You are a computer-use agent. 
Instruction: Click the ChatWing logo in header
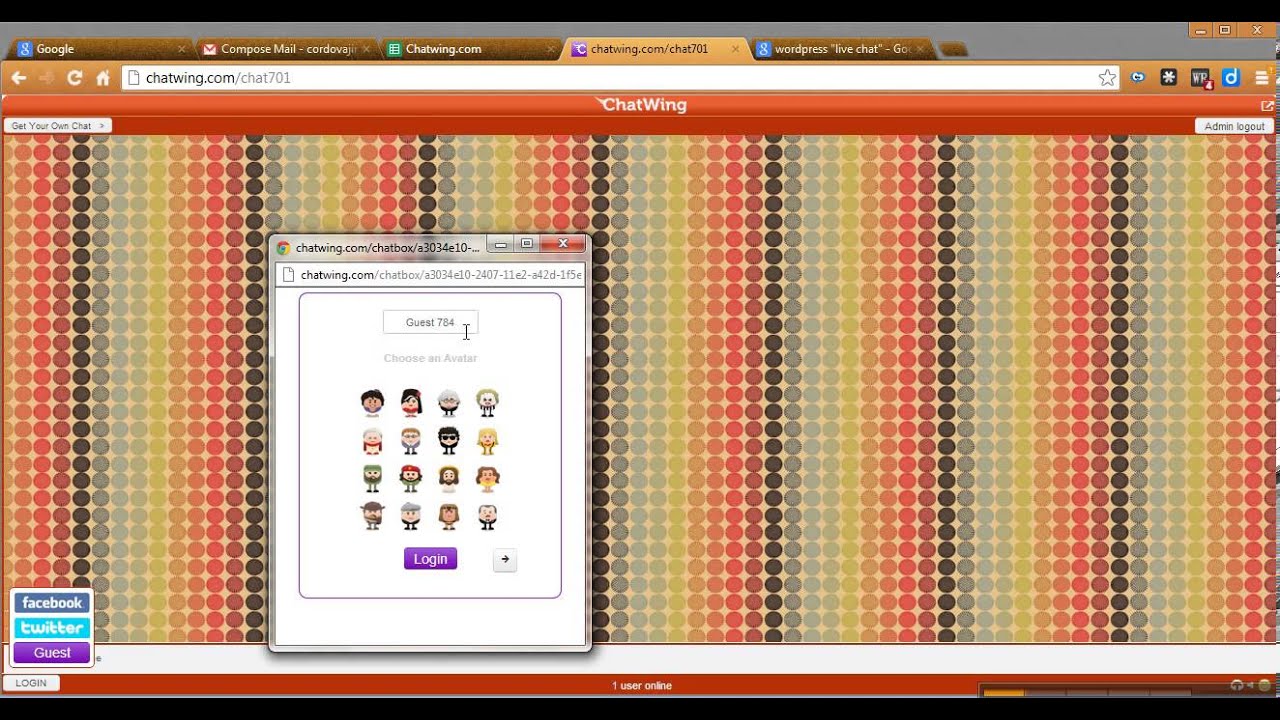pos(641,105)
